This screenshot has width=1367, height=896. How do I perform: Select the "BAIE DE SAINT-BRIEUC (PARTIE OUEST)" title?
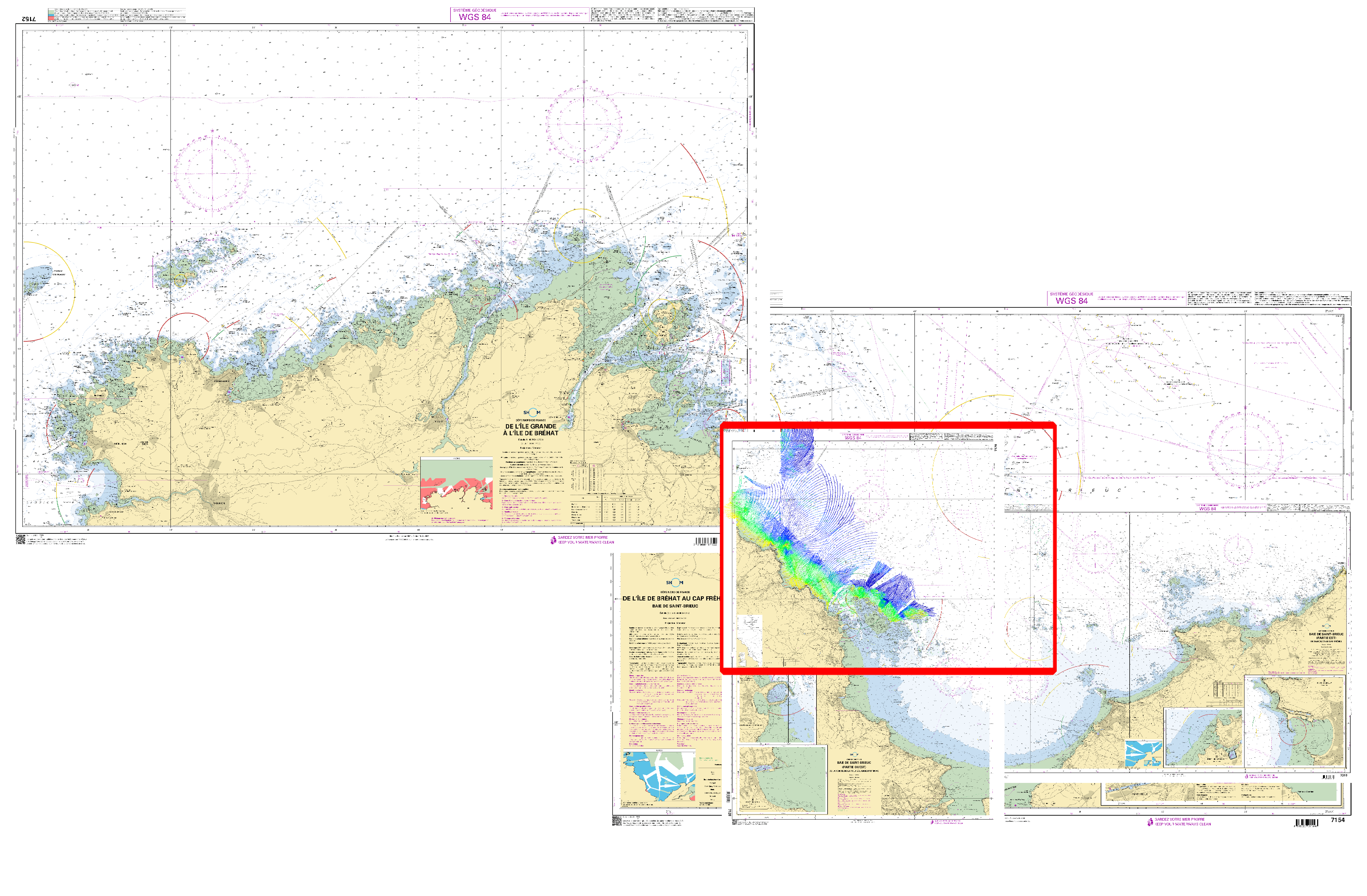tap(854, 765)
